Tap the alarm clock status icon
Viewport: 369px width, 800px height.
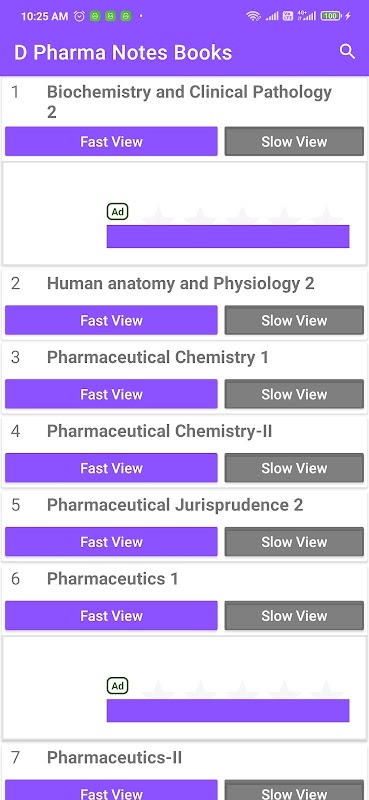click(79, 16)
